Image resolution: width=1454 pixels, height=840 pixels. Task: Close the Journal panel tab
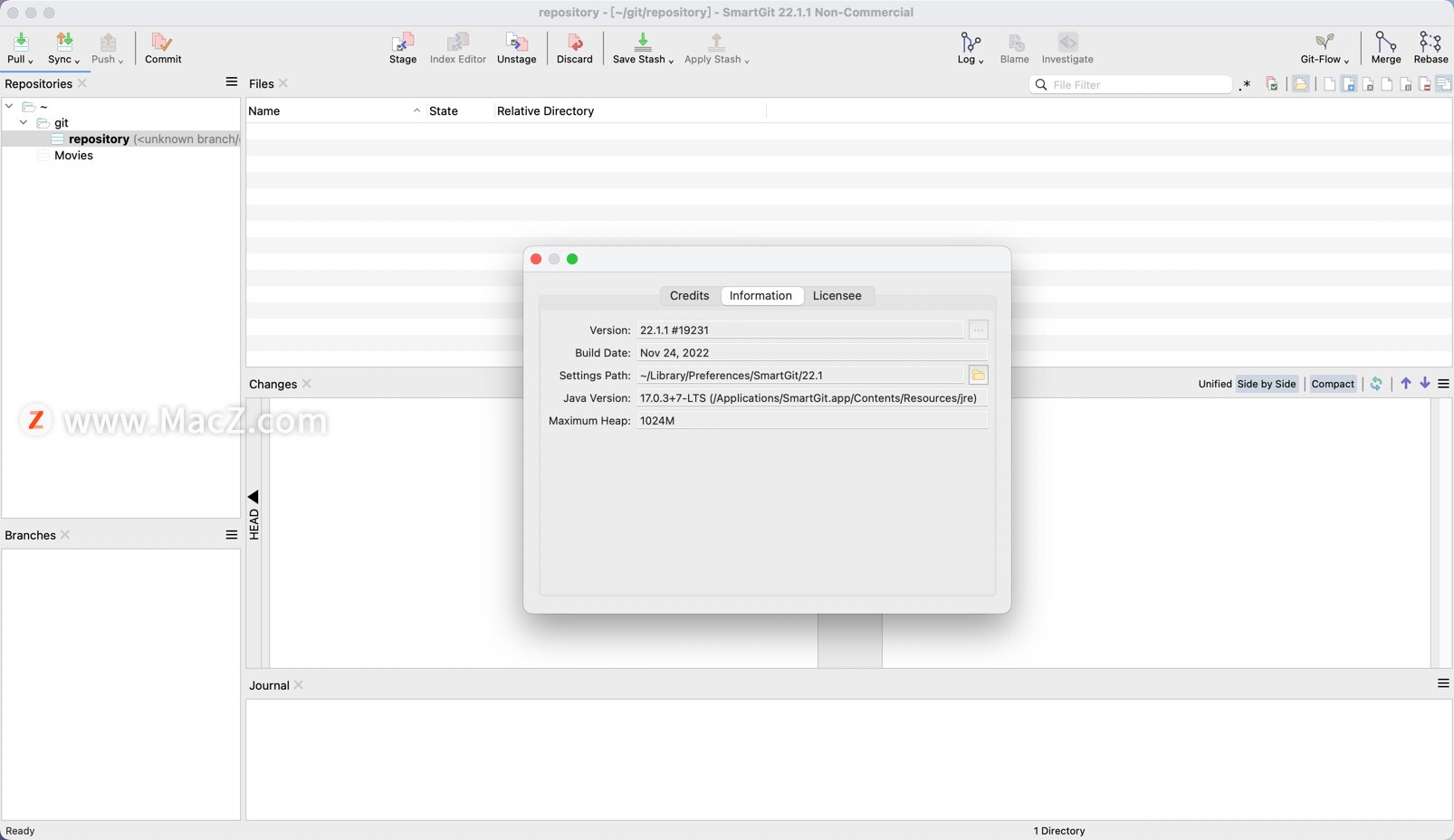point(299,685)
